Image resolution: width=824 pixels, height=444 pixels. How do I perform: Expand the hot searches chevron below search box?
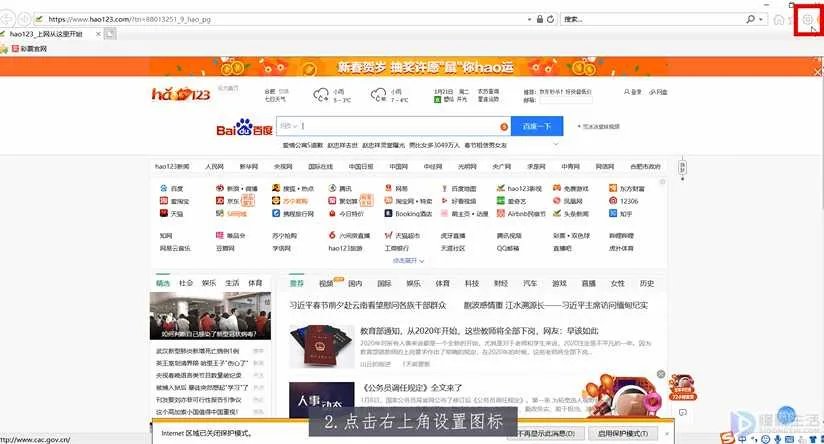tap(555, 144)
